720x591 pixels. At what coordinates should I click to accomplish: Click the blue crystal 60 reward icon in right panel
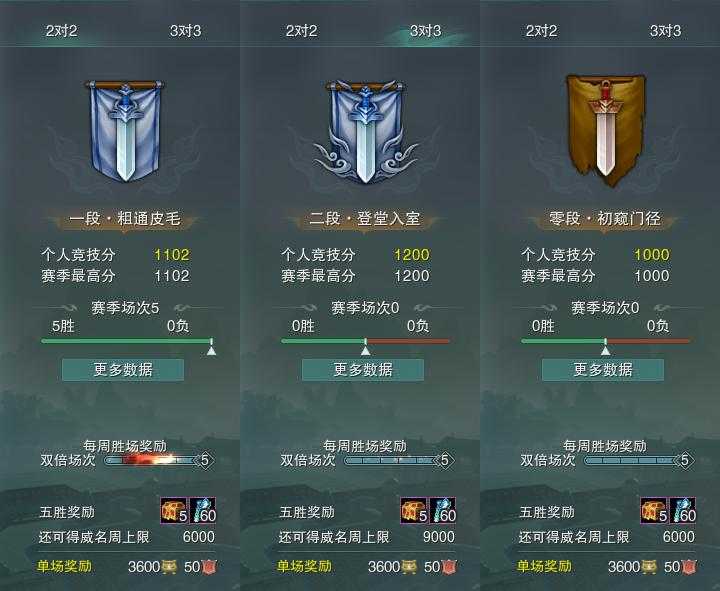tap(683, 510)
